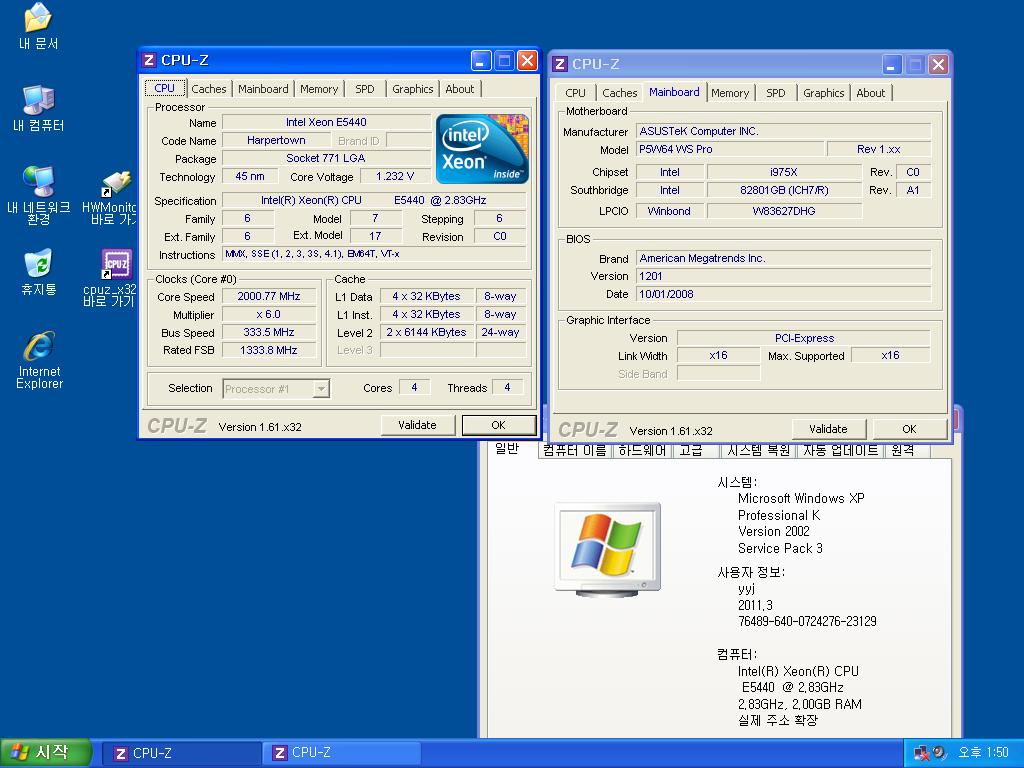The height and width of the screenshot is (768, 1024).
Task: Switch to CPU tab in left CPU-Z
Action: tap(165, 88)
